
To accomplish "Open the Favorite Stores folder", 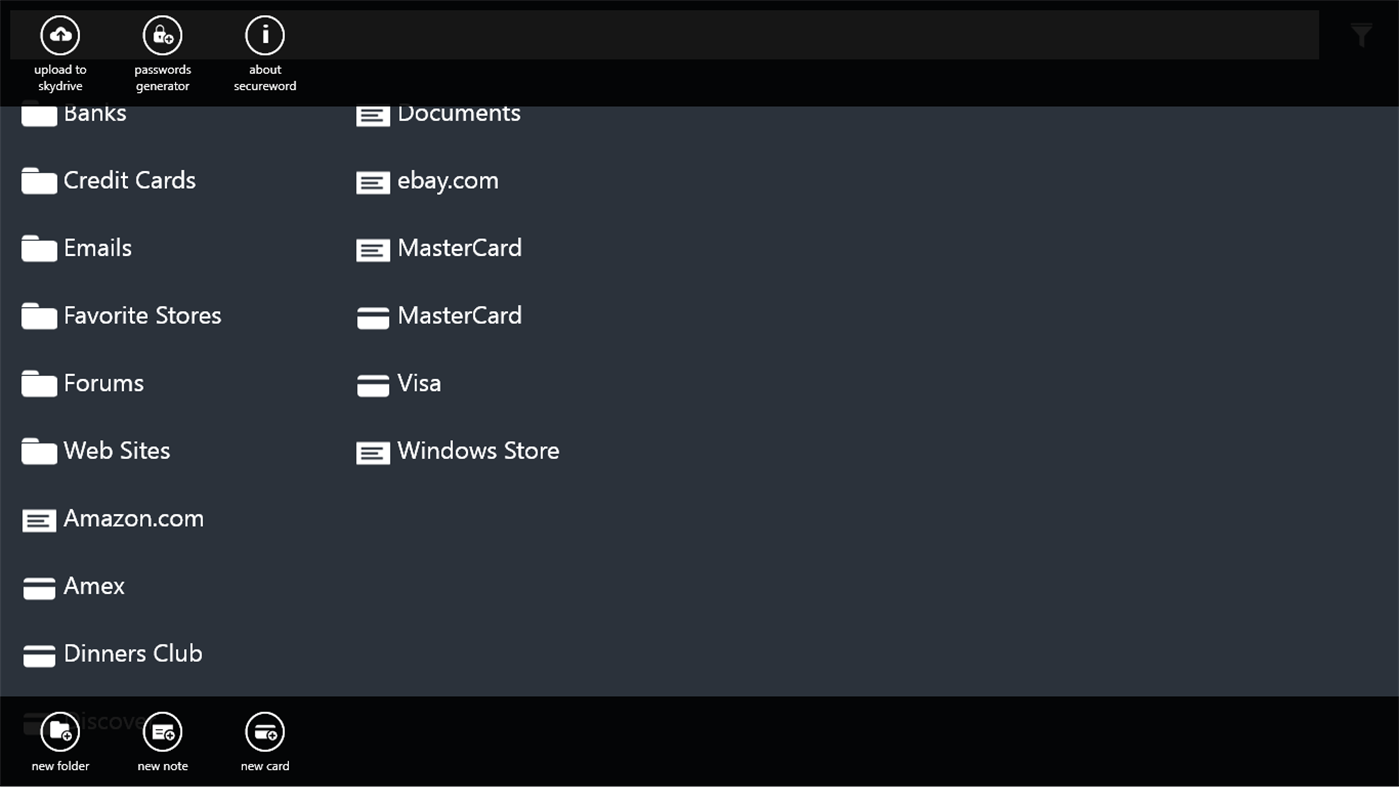I will pyautogui.click(x=142, y=315).
